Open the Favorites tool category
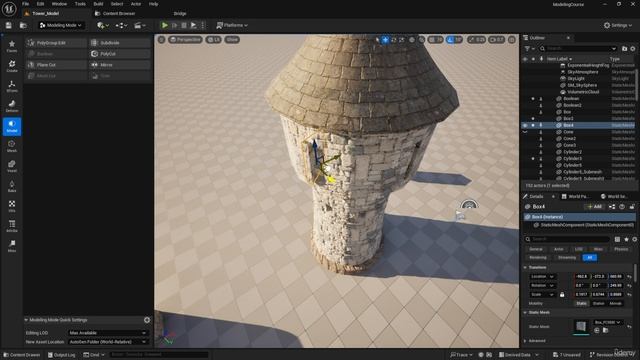Screen dimensions: 640x360 (12, 46)
